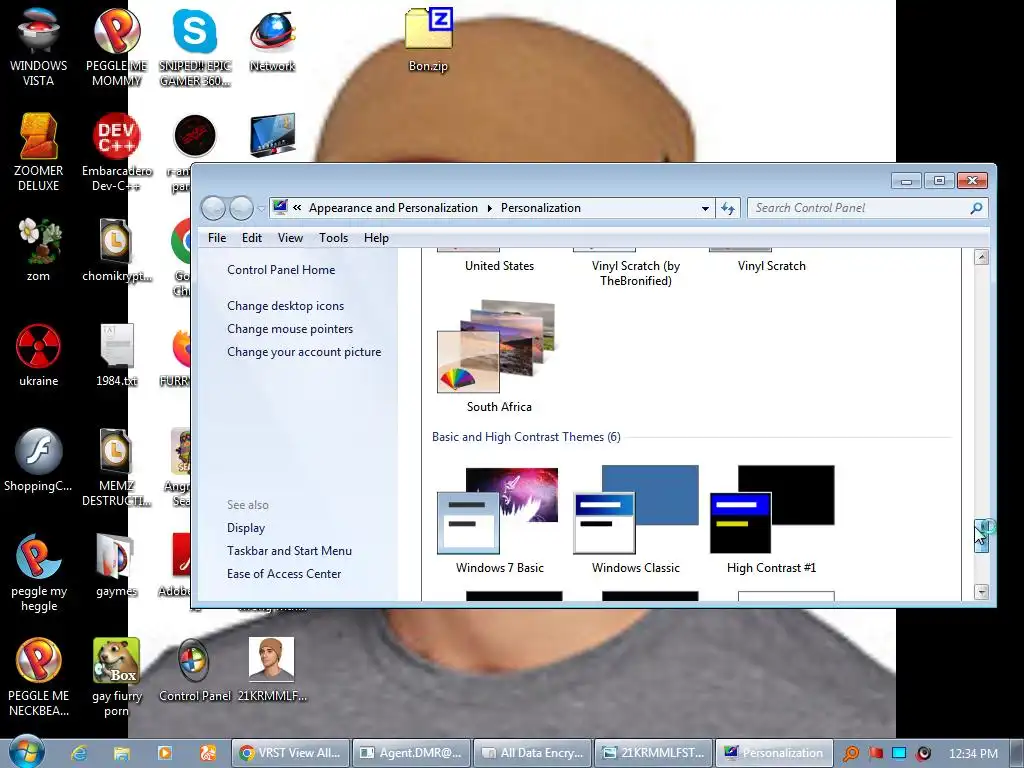Launch Internet Explorer from the taskbar
1024x768 pixels.
(x=79, y=753)
